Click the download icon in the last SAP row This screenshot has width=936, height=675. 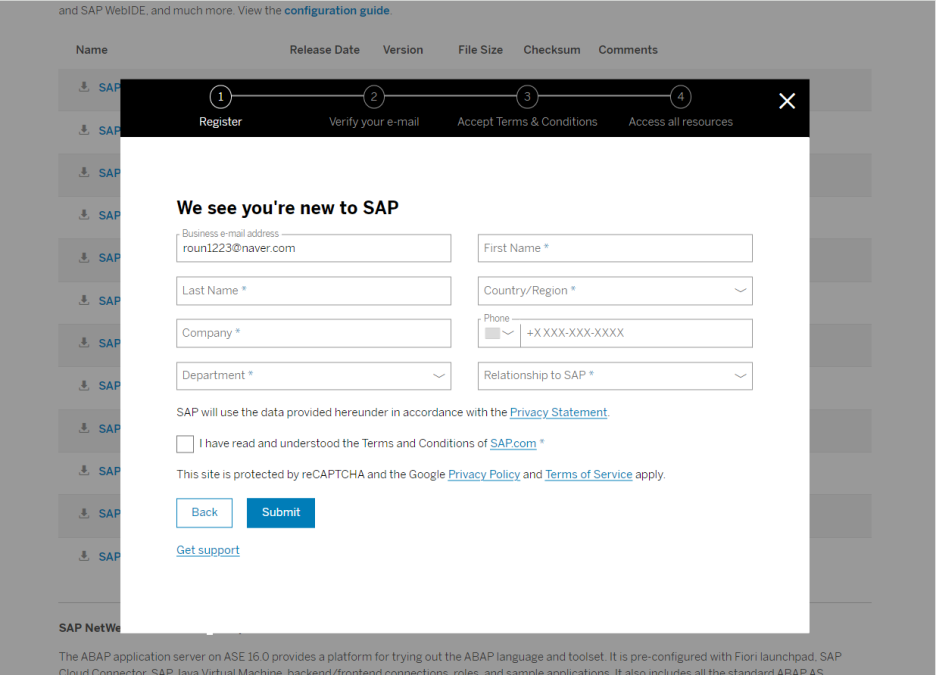[84, 556]
